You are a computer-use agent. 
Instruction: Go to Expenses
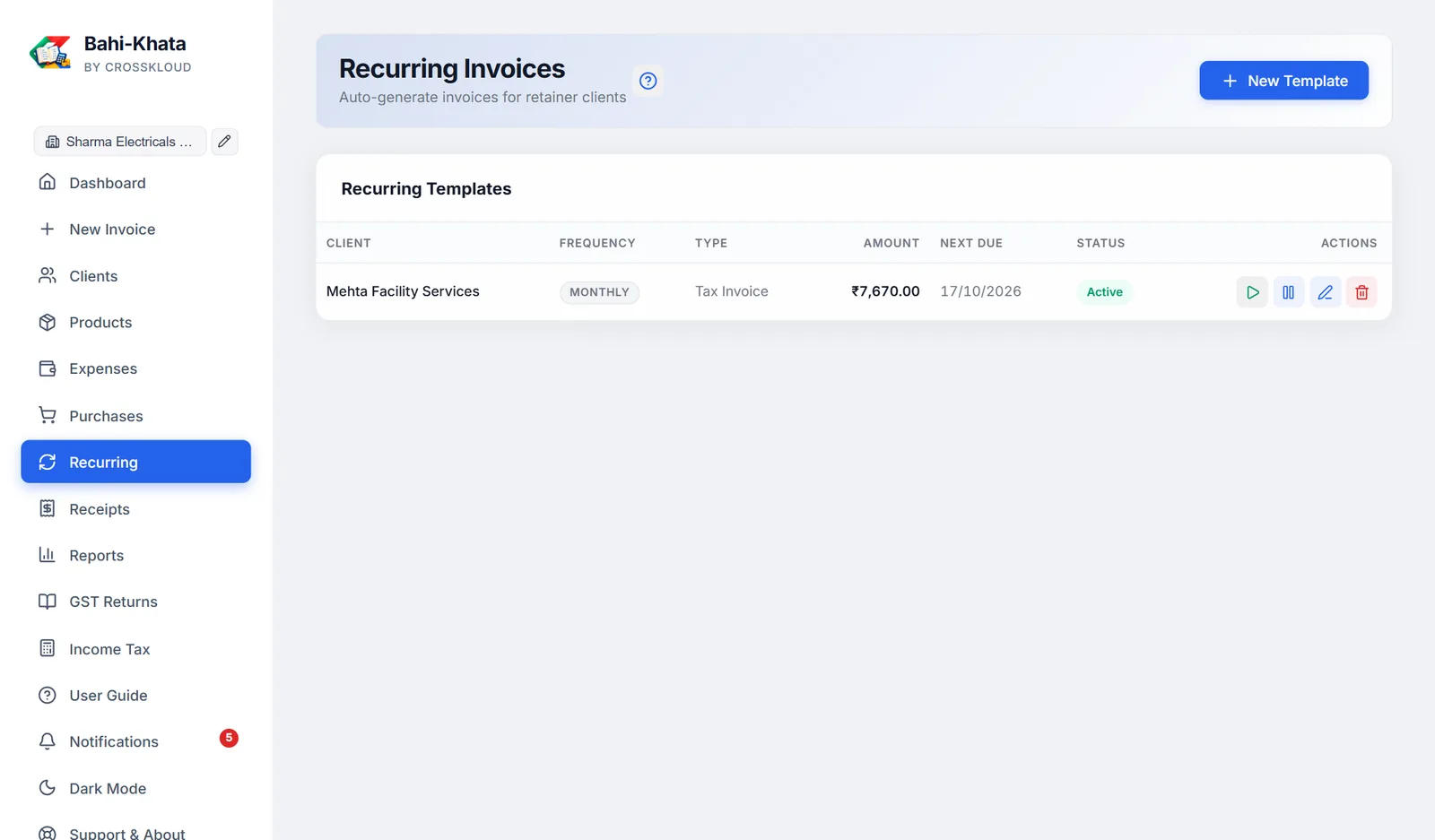(136, 368)
